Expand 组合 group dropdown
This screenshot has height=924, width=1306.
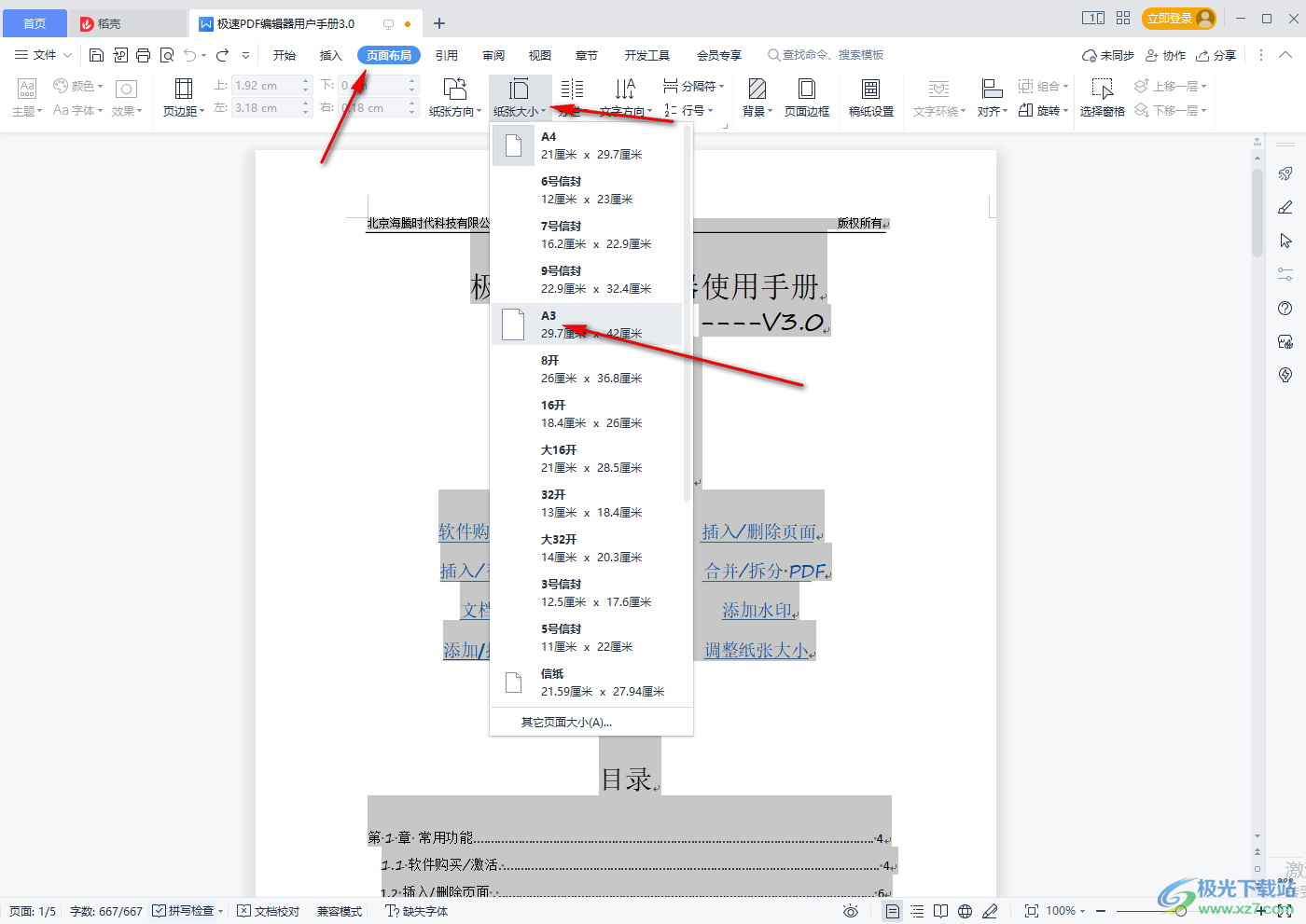pyautogui.click(x=1043, y=86)
